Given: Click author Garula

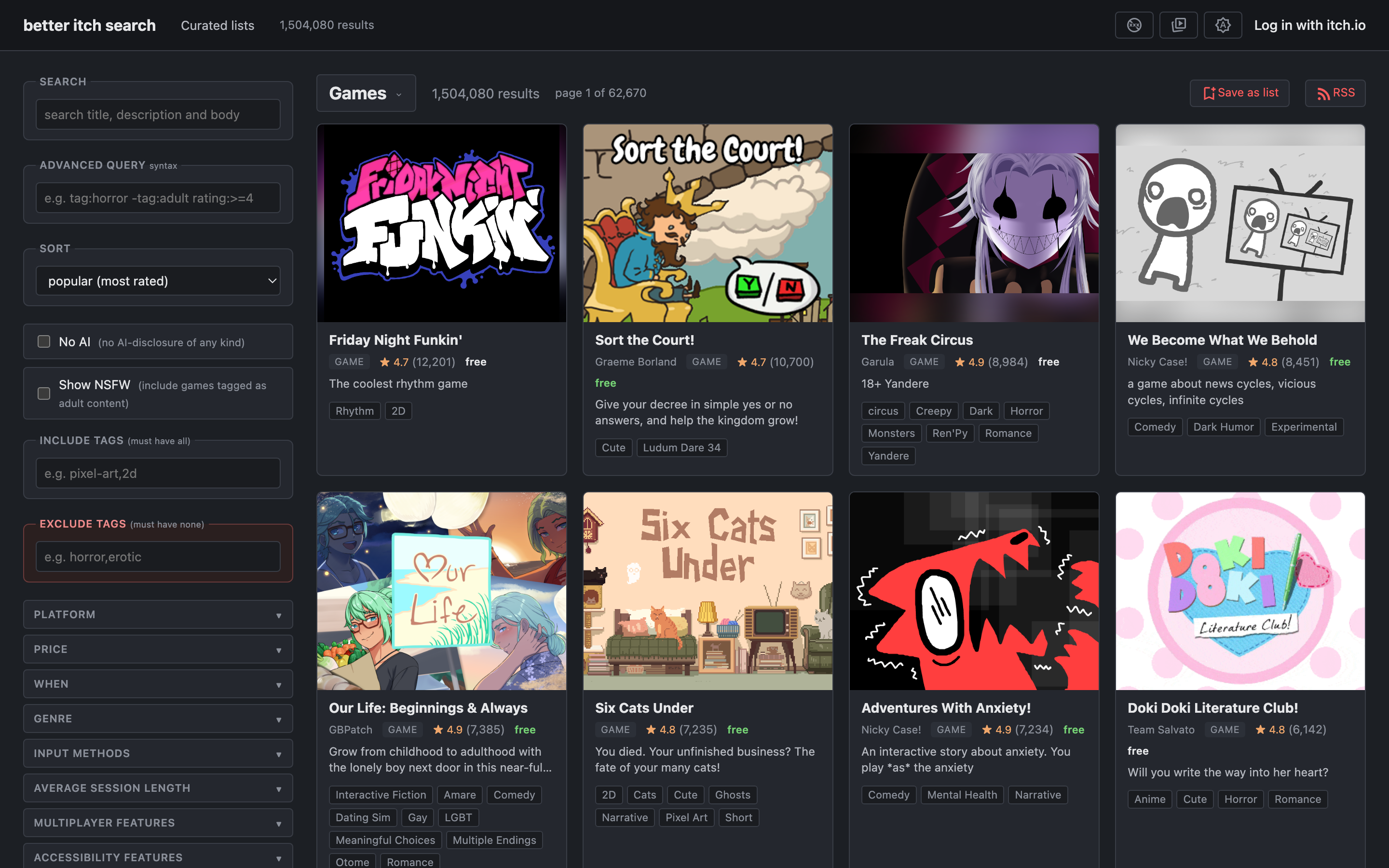Looking at the screenshot, I should pos(878,362).
